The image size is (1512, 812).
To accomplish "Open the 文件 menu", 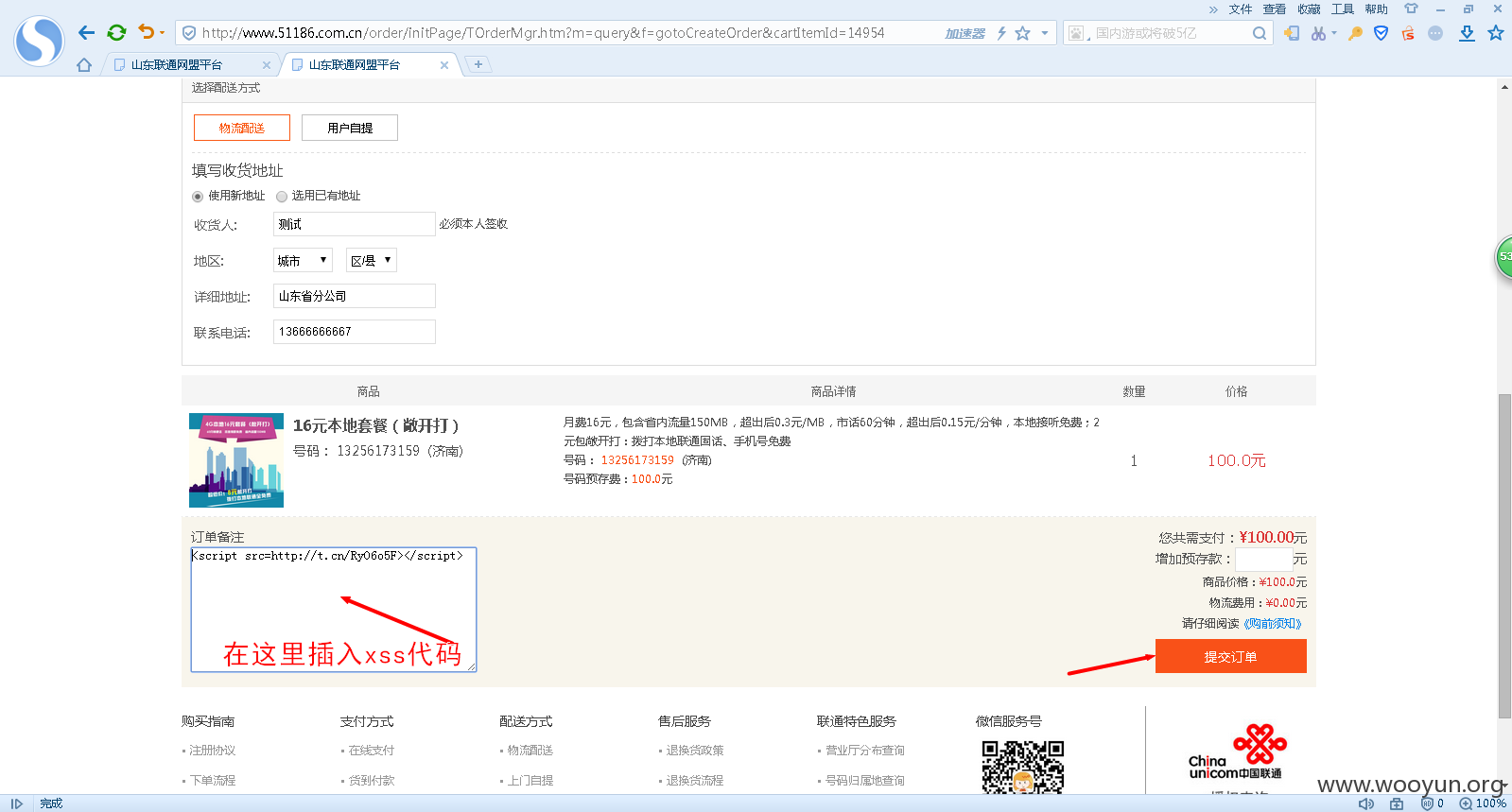I will click(x=1241, y=9).
